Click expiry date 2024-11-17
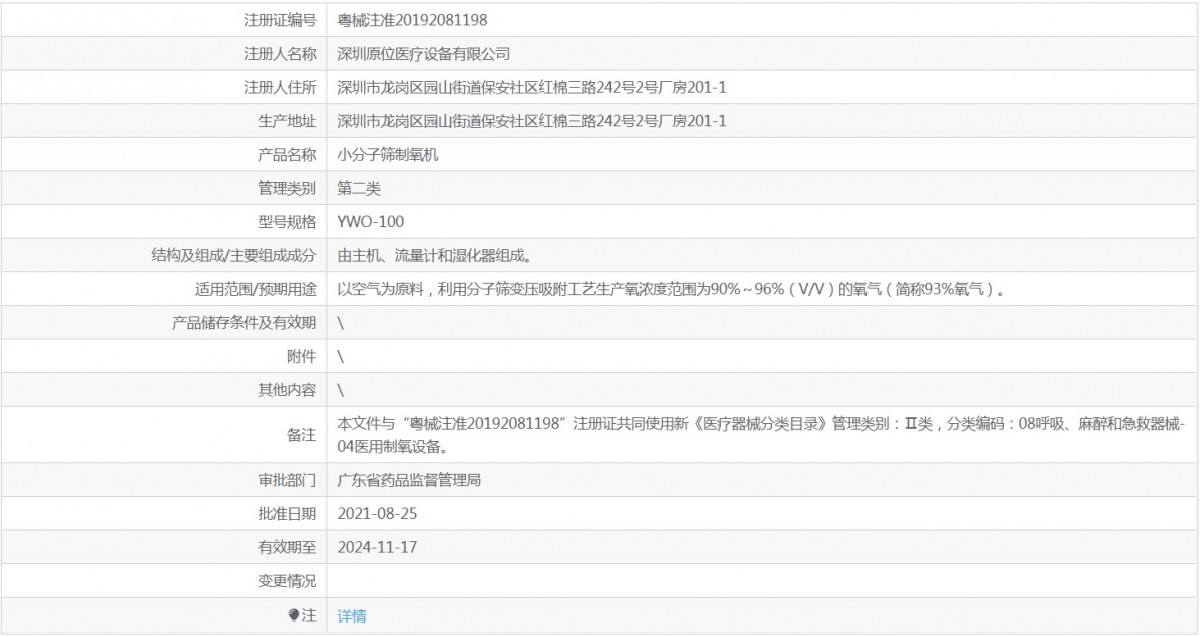 (377, 547)
